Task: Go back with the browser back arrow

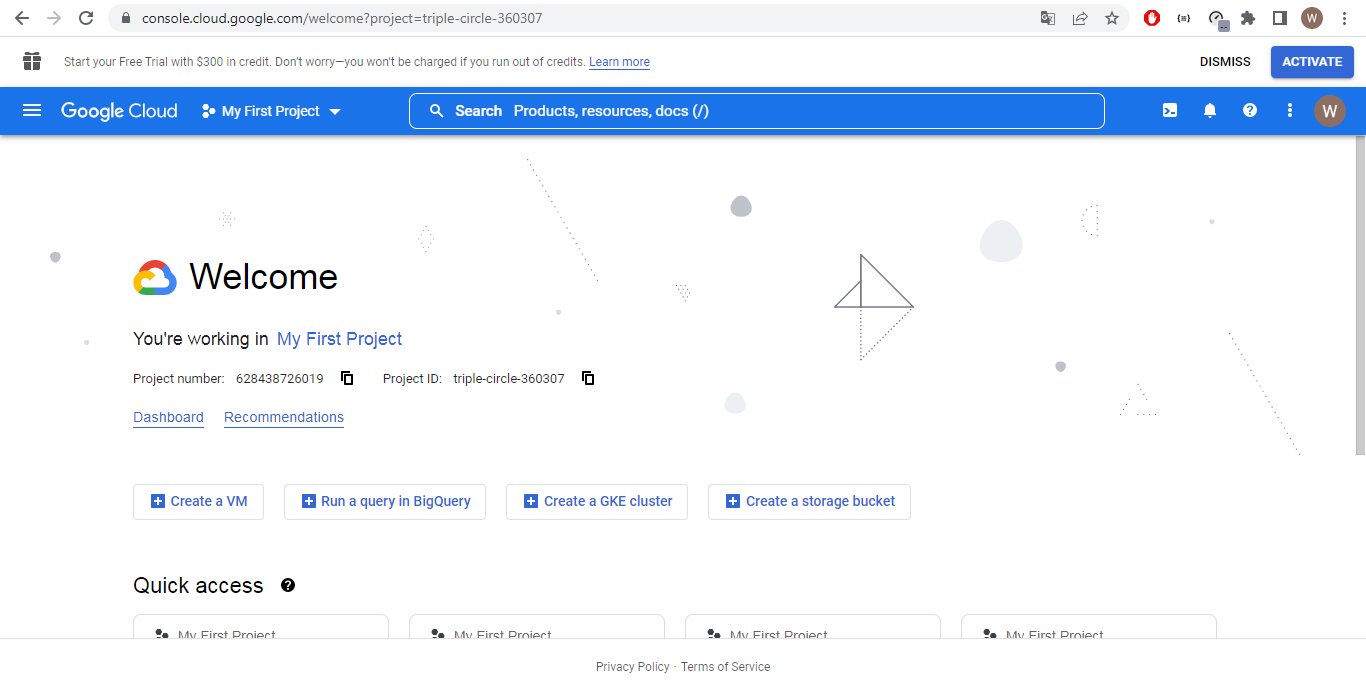Action: [x=22, y=18]
